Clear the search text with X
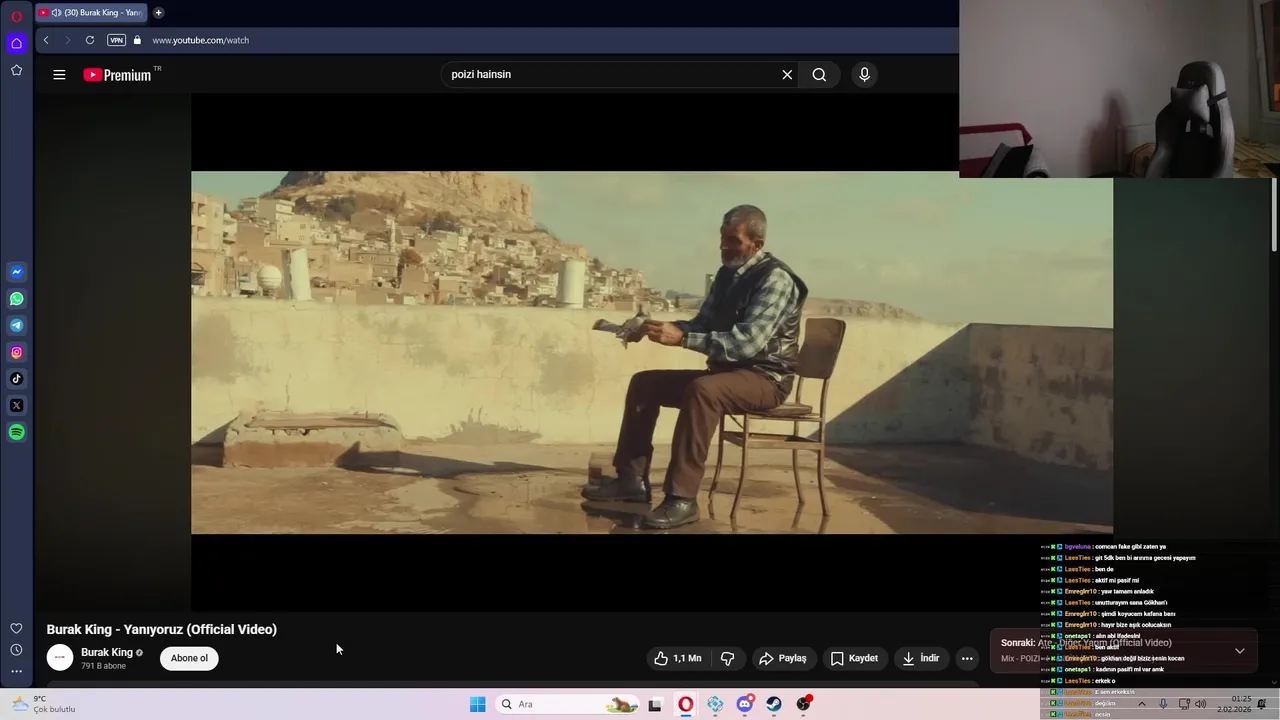 (787, 74)
